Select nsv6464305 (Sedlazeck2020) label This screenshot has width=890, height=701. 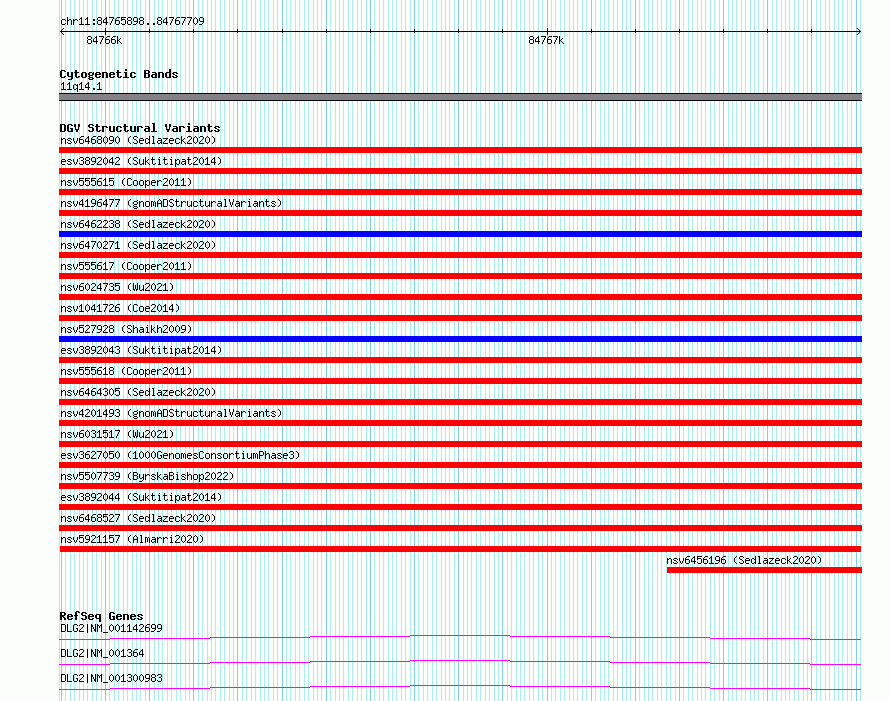[138, 392]
